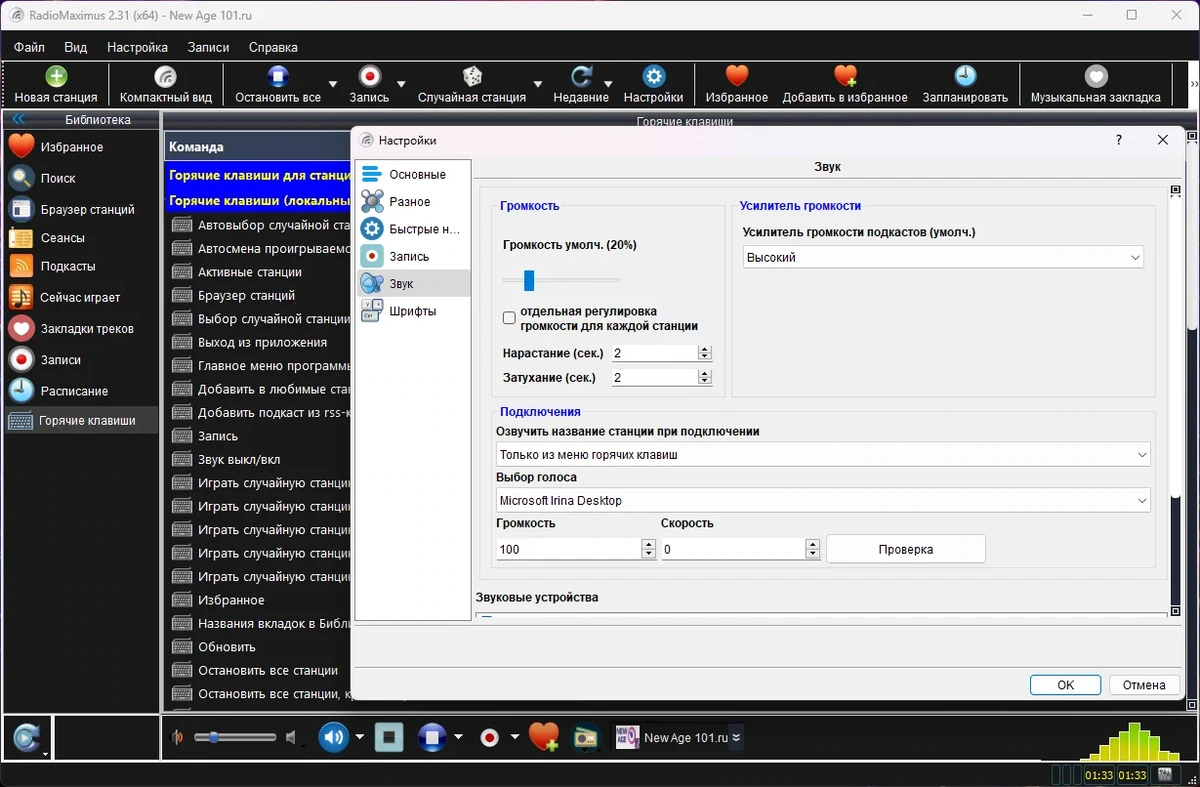The height and width of the screenshot is (787, 1200).
Task: Mute sound with the bottom speaker button
Action: point(333,738)
